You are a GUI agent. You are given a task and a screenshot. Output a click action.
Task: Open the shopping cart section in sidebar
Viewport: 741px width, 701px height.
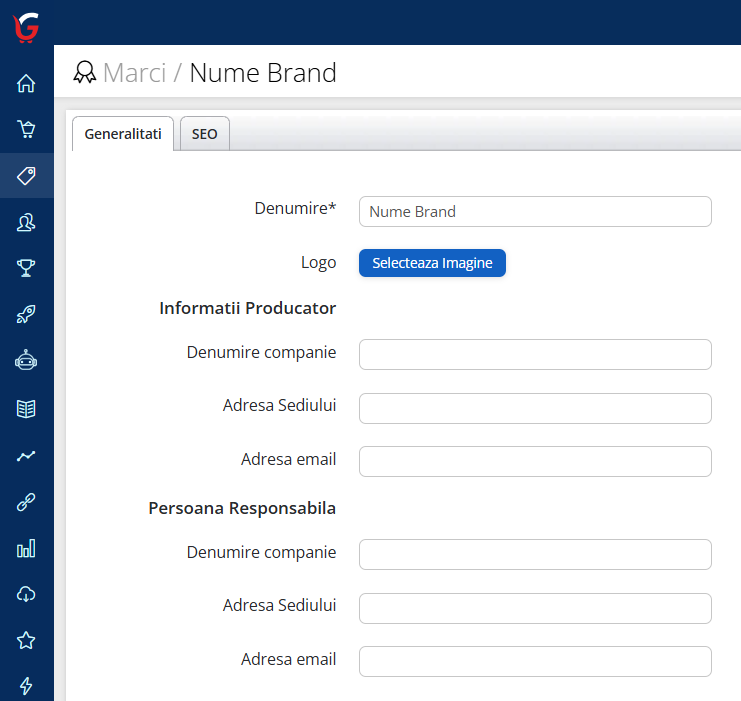tap(26, 129)
